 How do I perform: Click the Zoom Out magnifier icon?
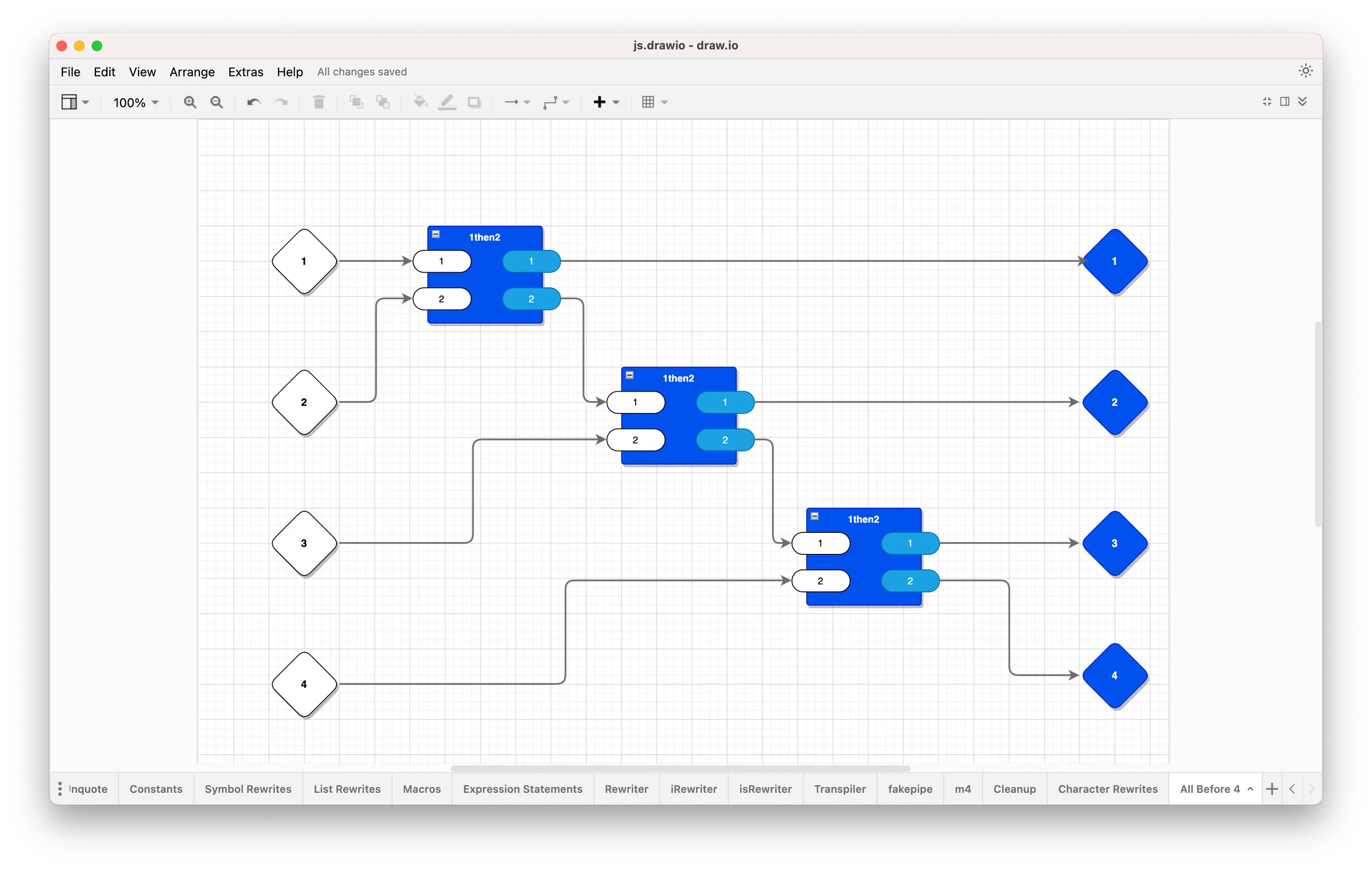click(x=216, y=102)
